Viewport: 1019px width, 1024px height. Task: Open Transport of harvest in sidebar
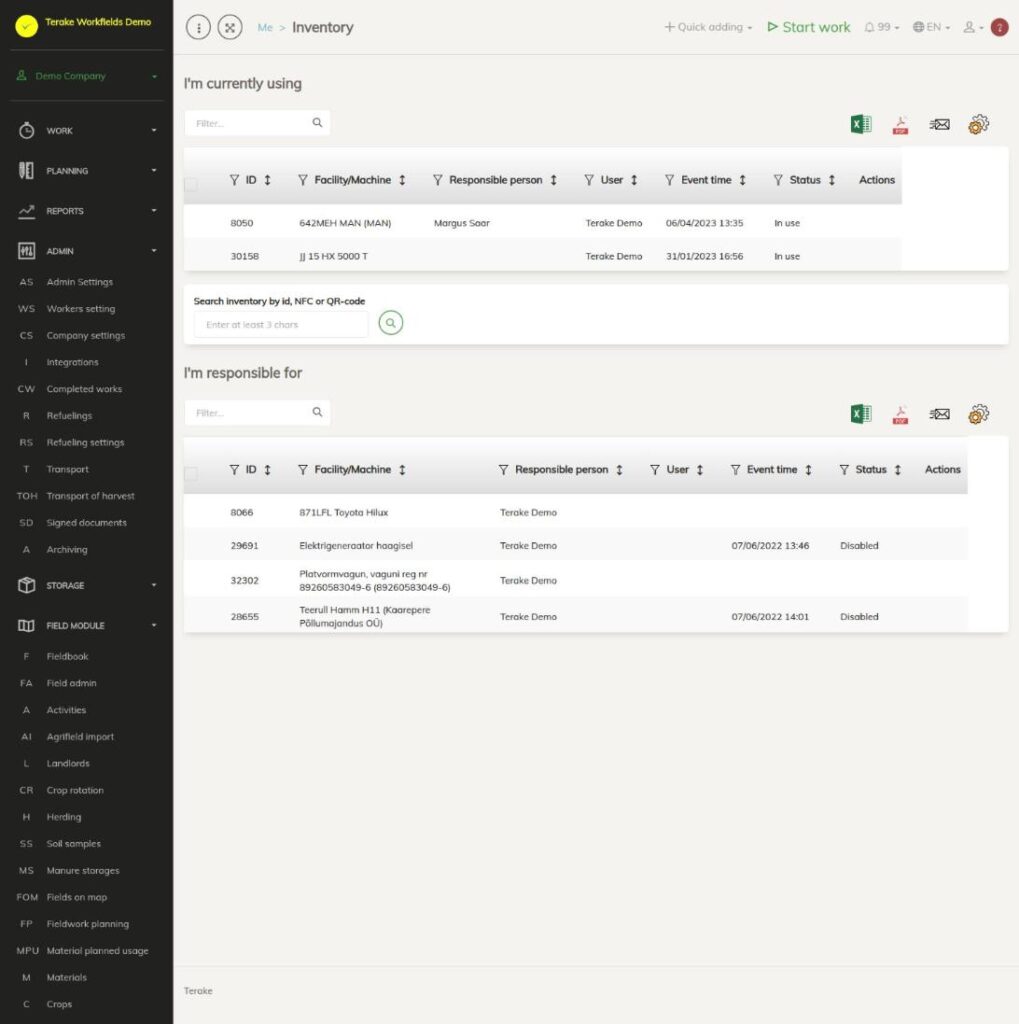tap(90, 496)
